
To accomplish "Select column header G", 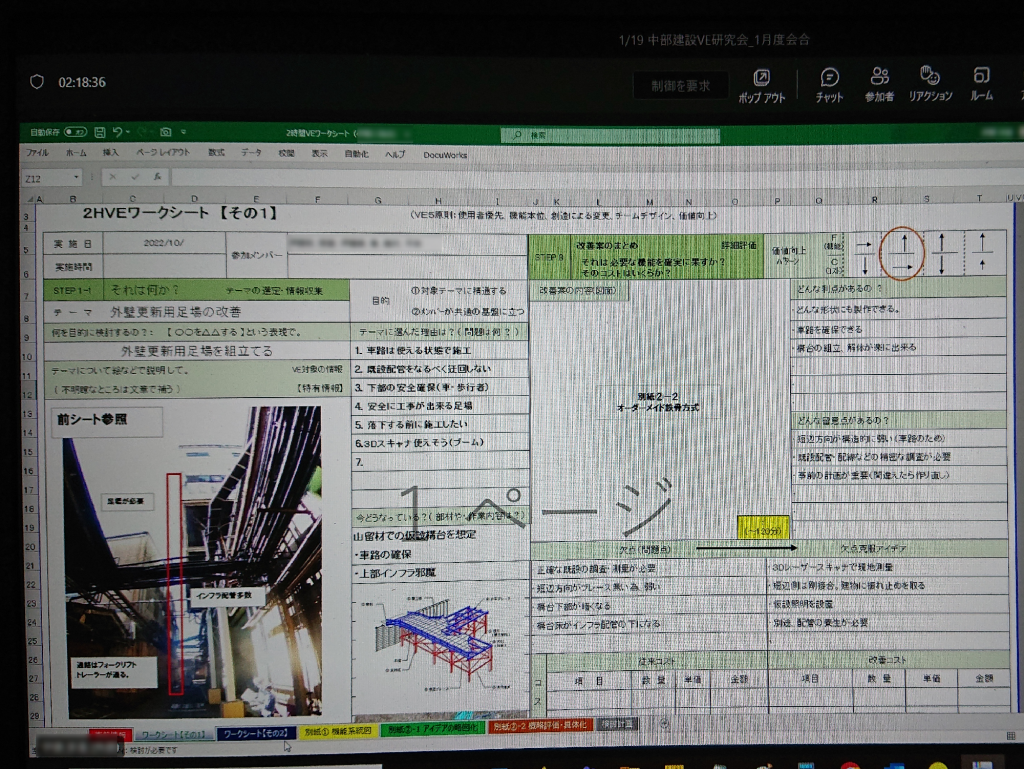I will point(378,200).
